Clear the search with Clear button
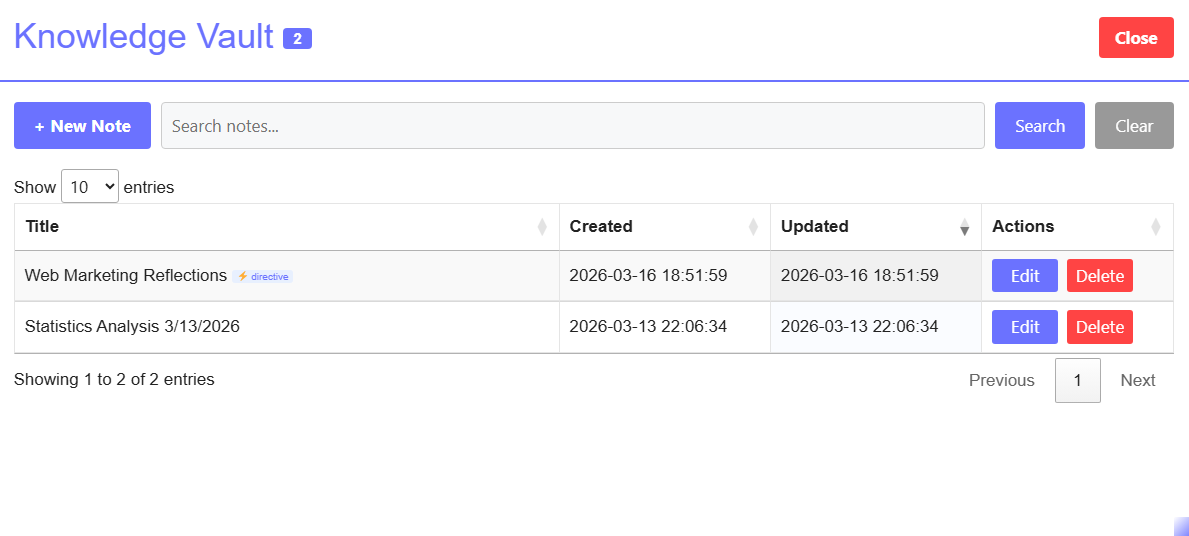This screenshot has width=1189, height=536. point(1134,126)
